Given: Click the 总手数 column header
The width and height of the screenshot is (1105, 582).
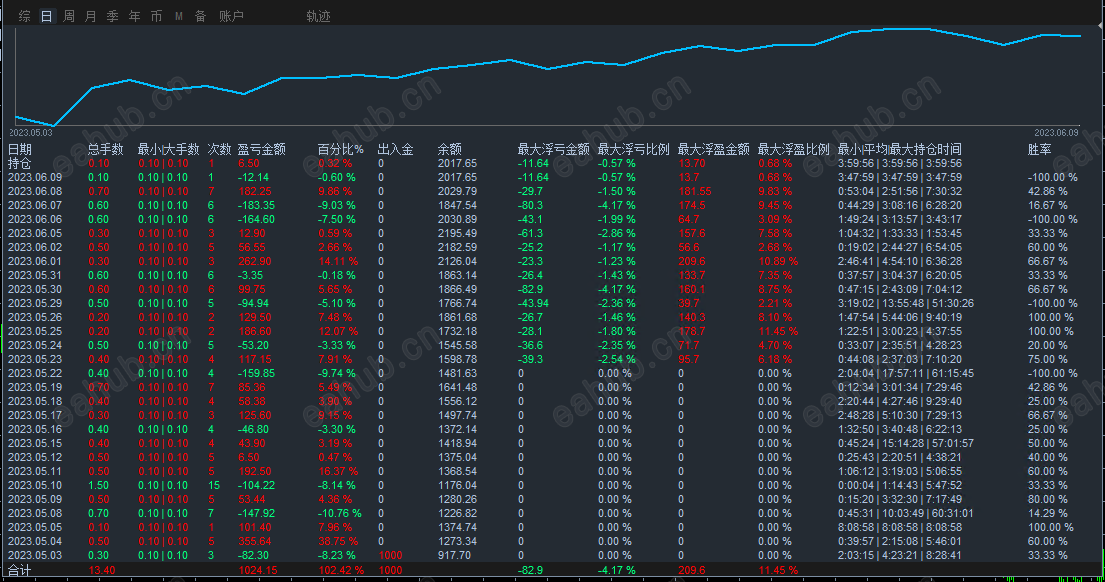Looking at the screenshot, I should click(x=106, y=149).
